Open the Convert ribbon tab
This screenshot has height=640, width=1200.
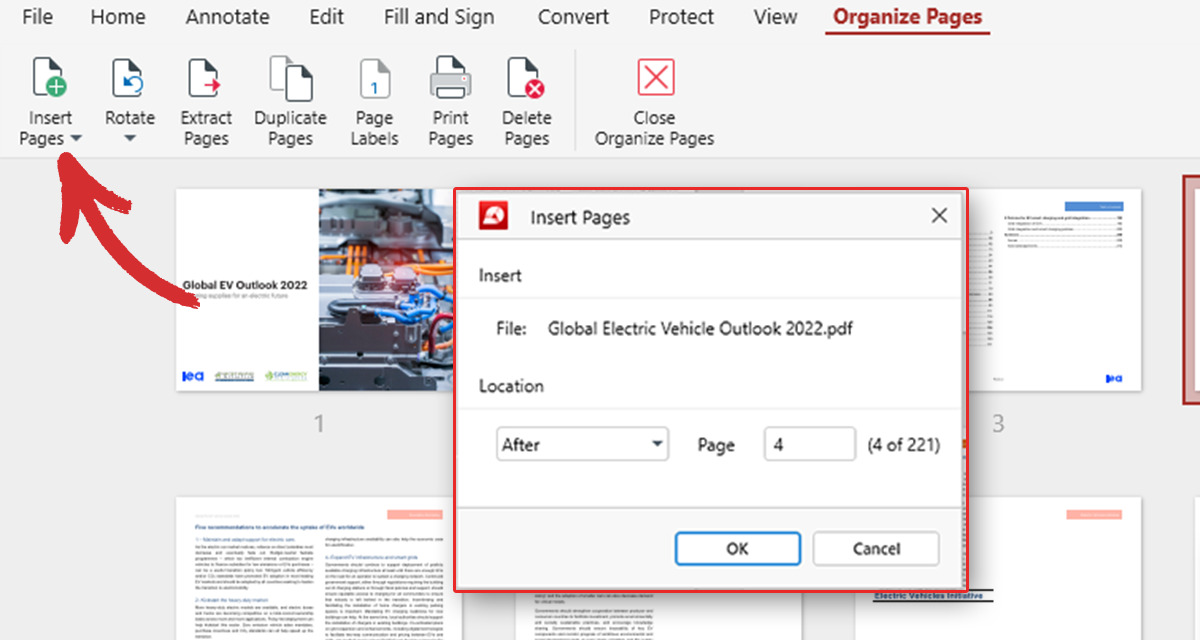click(572, 17)
